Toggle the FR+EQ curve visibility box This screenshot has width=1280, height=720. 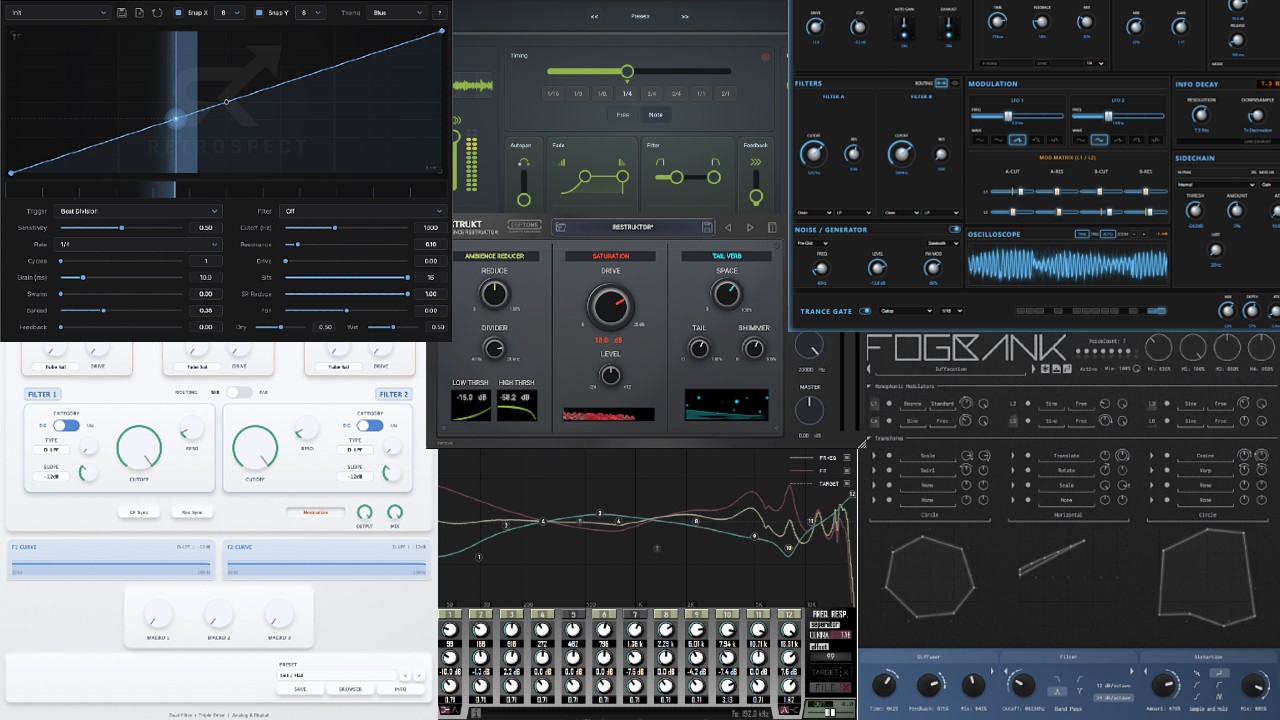click(847, 457)
